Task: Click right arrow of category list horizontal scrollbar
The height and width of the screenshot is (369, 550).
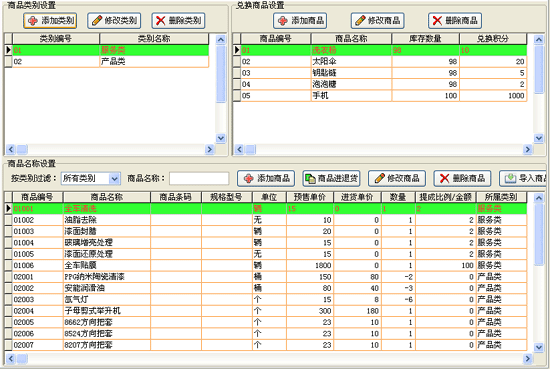Action: pos(209,149)
